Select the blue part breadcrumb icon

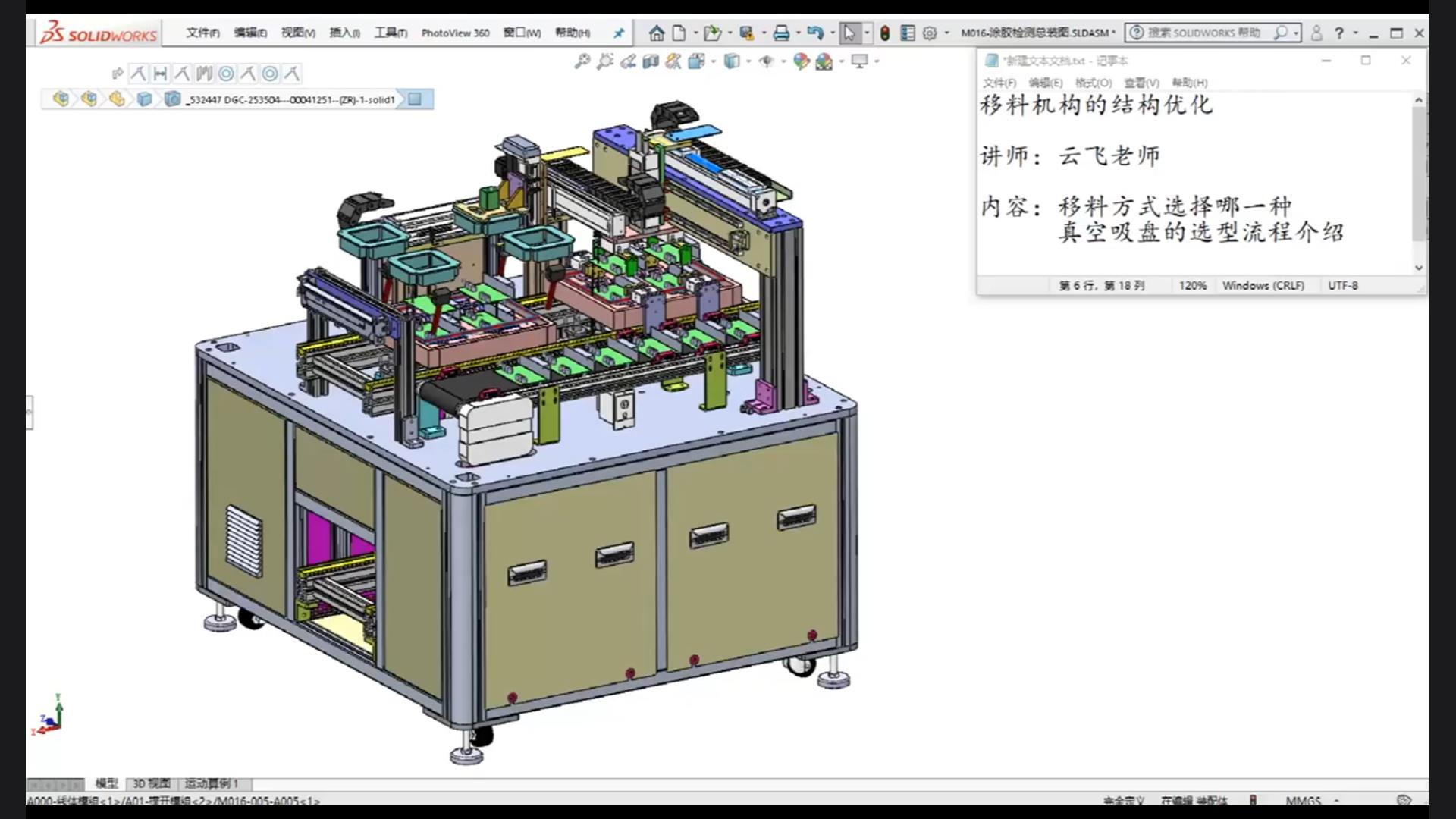144,99
